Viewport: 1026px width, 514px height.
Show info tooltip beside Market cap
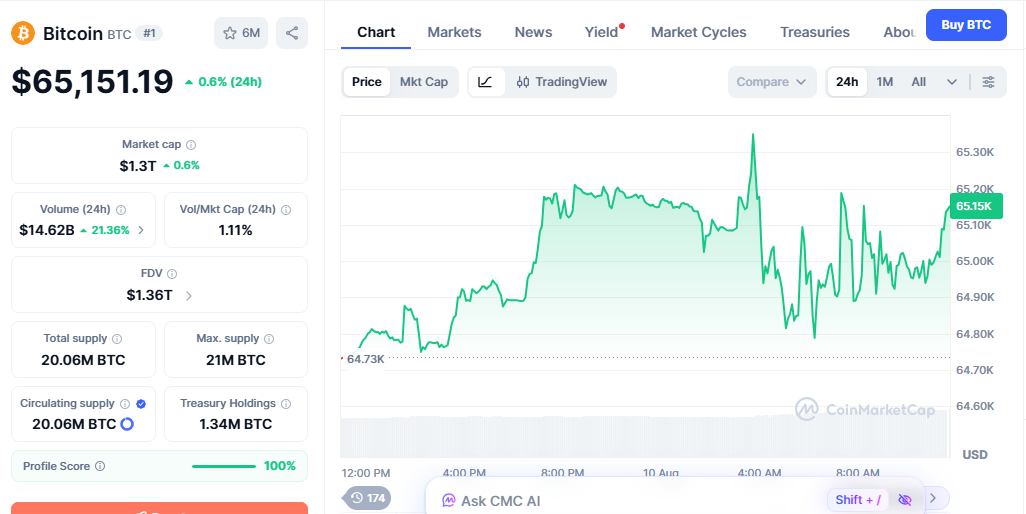click(x=191, y=145)
